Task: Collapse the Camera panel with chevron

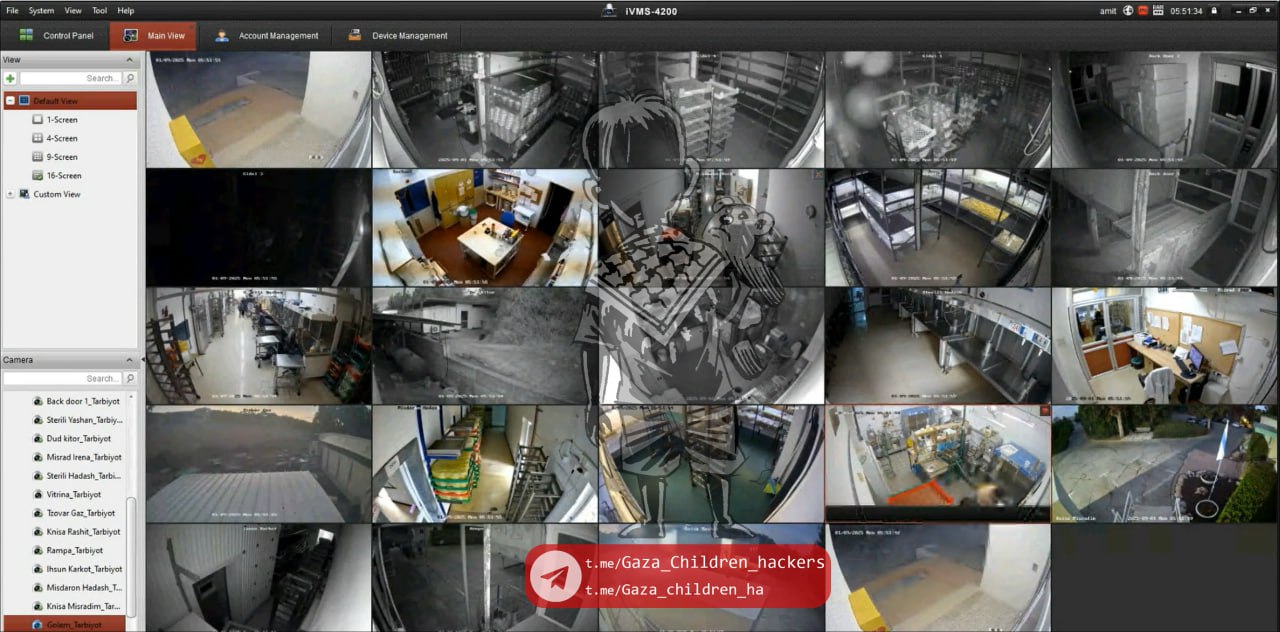Action: (x=129, y=360)
